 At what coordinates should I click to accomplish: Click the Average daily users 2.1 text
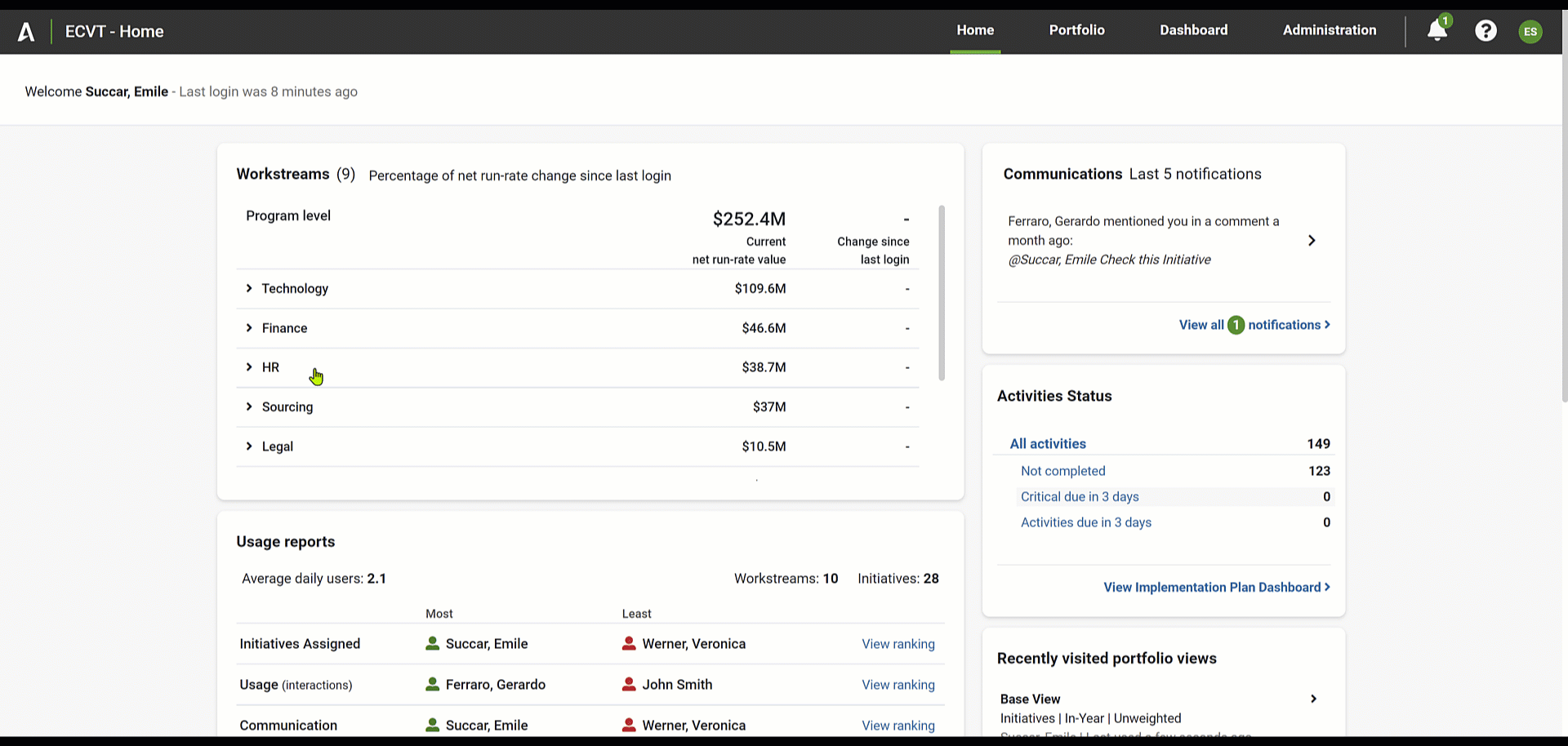click(314, 579)
